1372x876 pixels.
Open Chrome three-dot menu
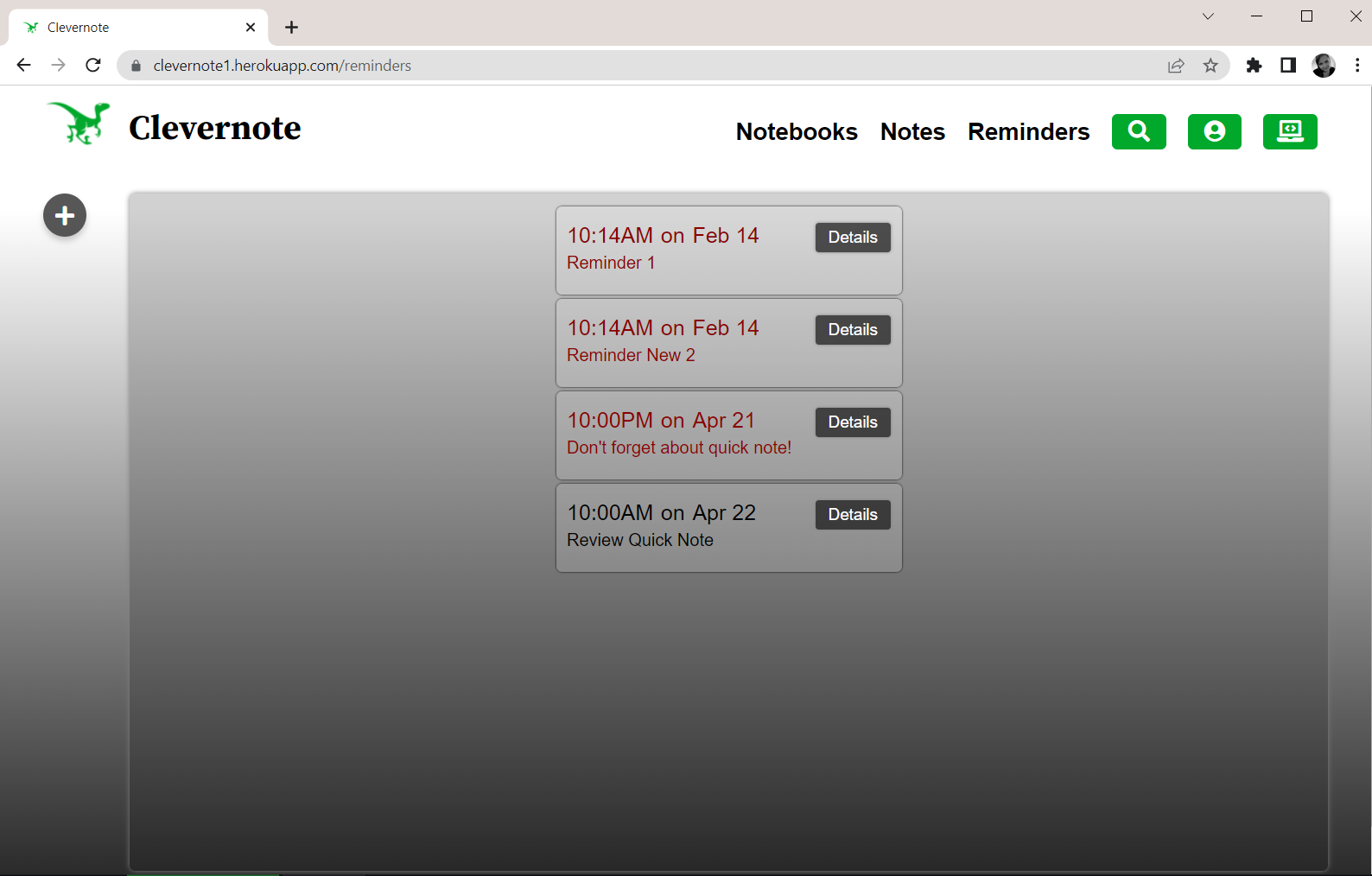(1357, 65)
